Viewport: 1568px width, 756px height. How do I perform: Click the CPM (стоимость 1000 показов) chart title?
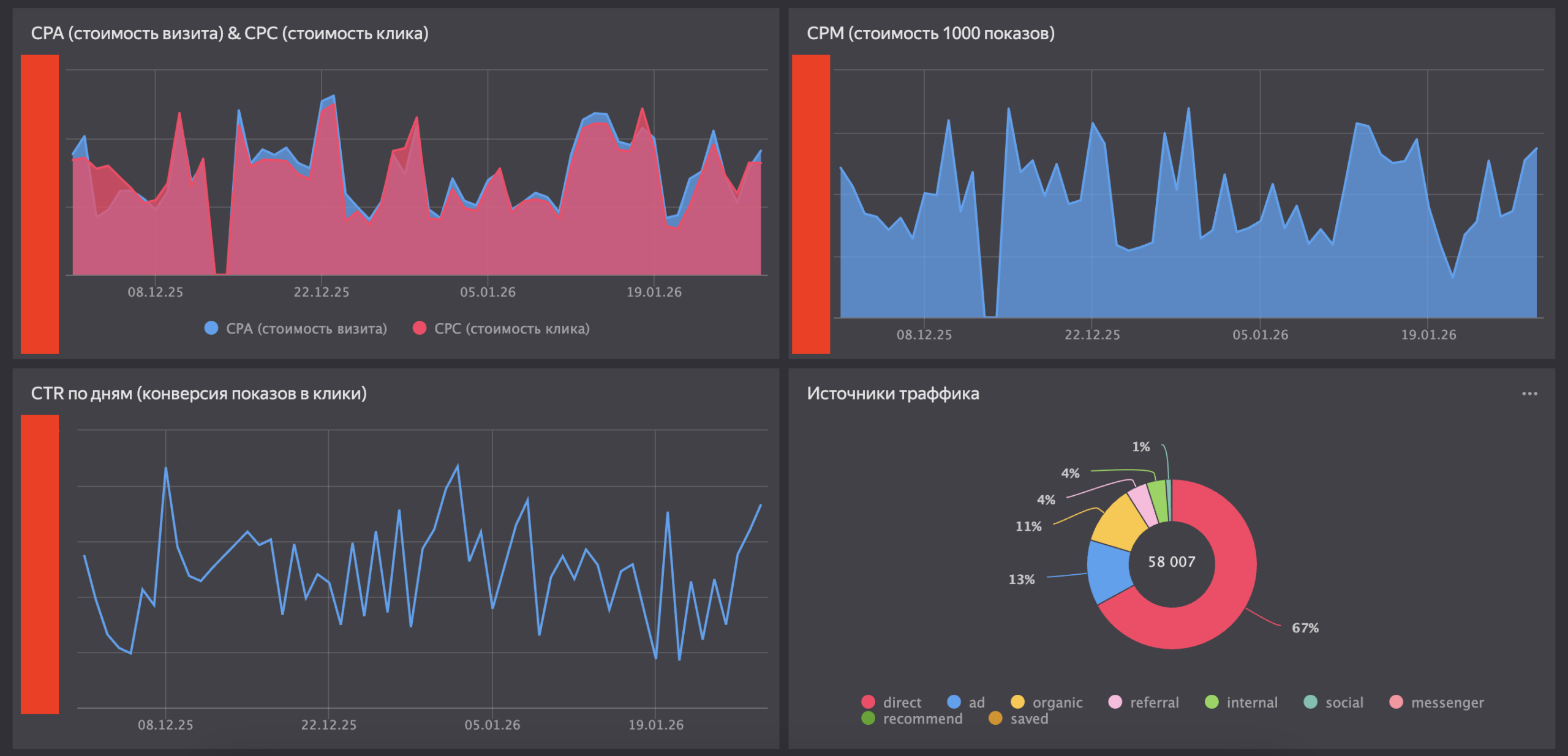[x=930, y=33]
